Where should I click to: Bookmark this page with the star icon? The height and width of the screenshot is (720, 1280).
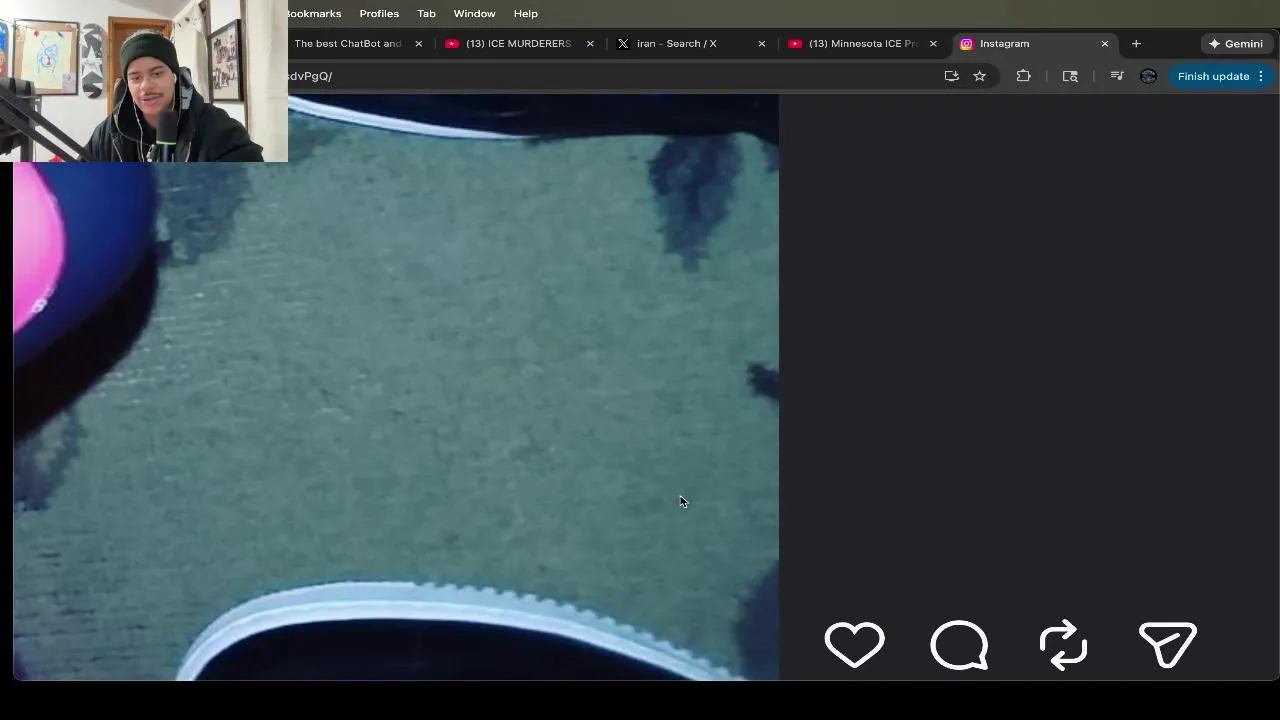[980, 76]
